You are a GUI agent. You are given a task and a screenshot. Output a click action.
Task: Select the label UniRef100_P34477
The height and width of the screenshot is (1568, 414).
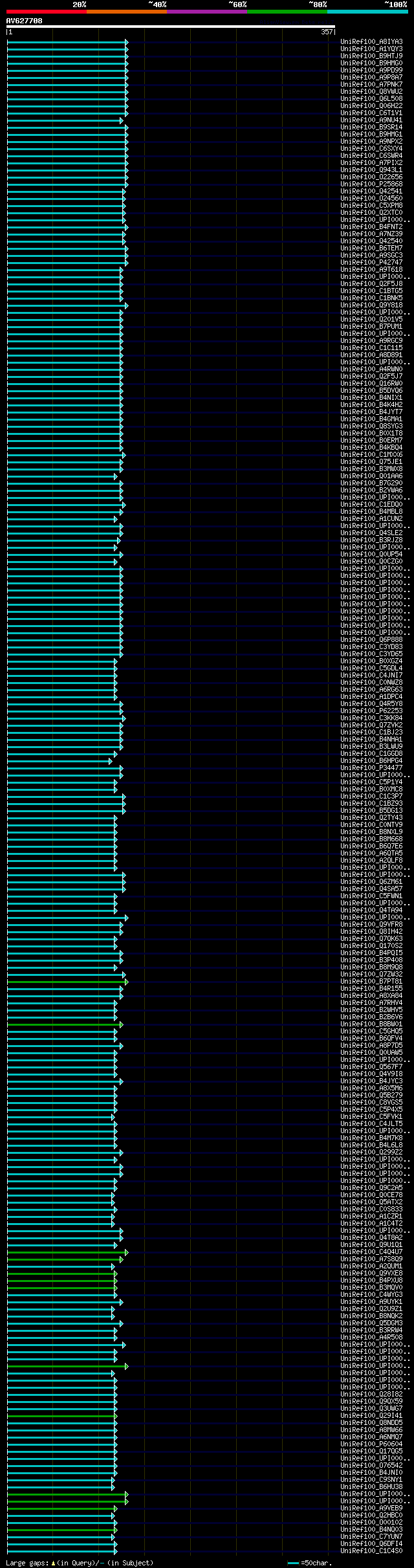click(371, 768)
